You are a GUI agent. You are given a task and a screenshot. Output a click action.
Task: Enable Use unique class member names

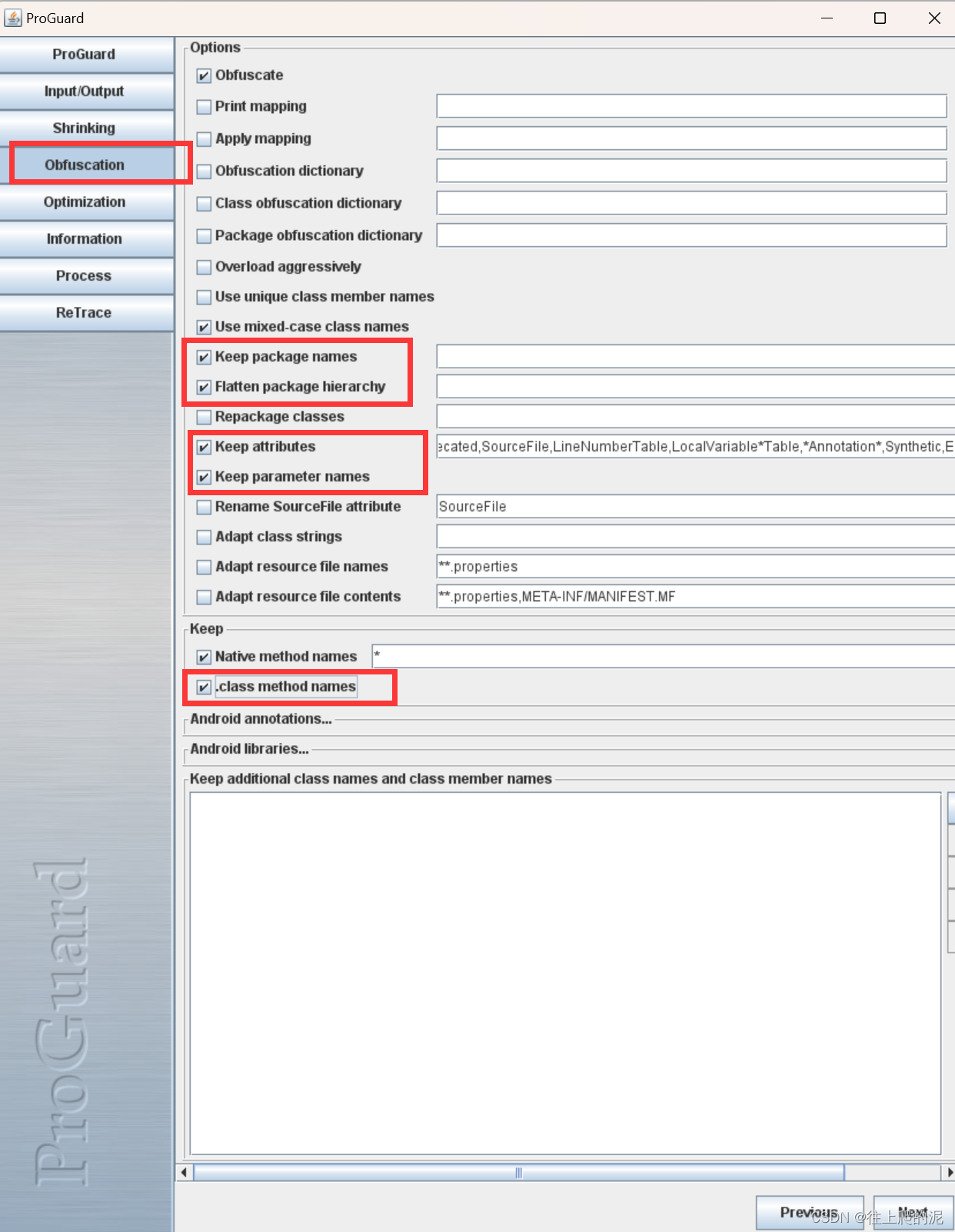(204, 297)
